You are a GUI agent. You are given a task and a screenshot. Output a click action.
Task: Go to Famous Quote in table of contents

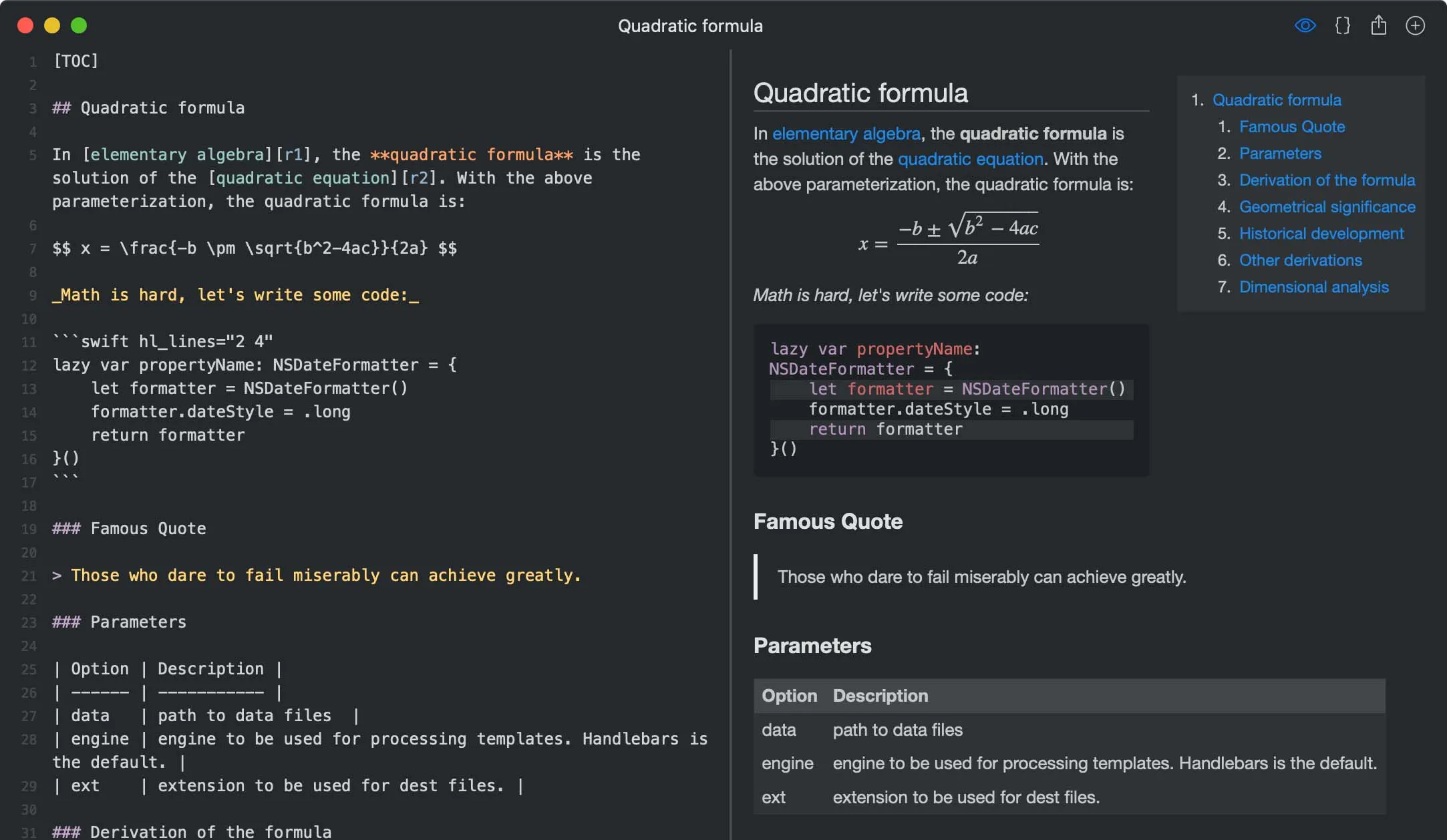(x=1292, y=127)
